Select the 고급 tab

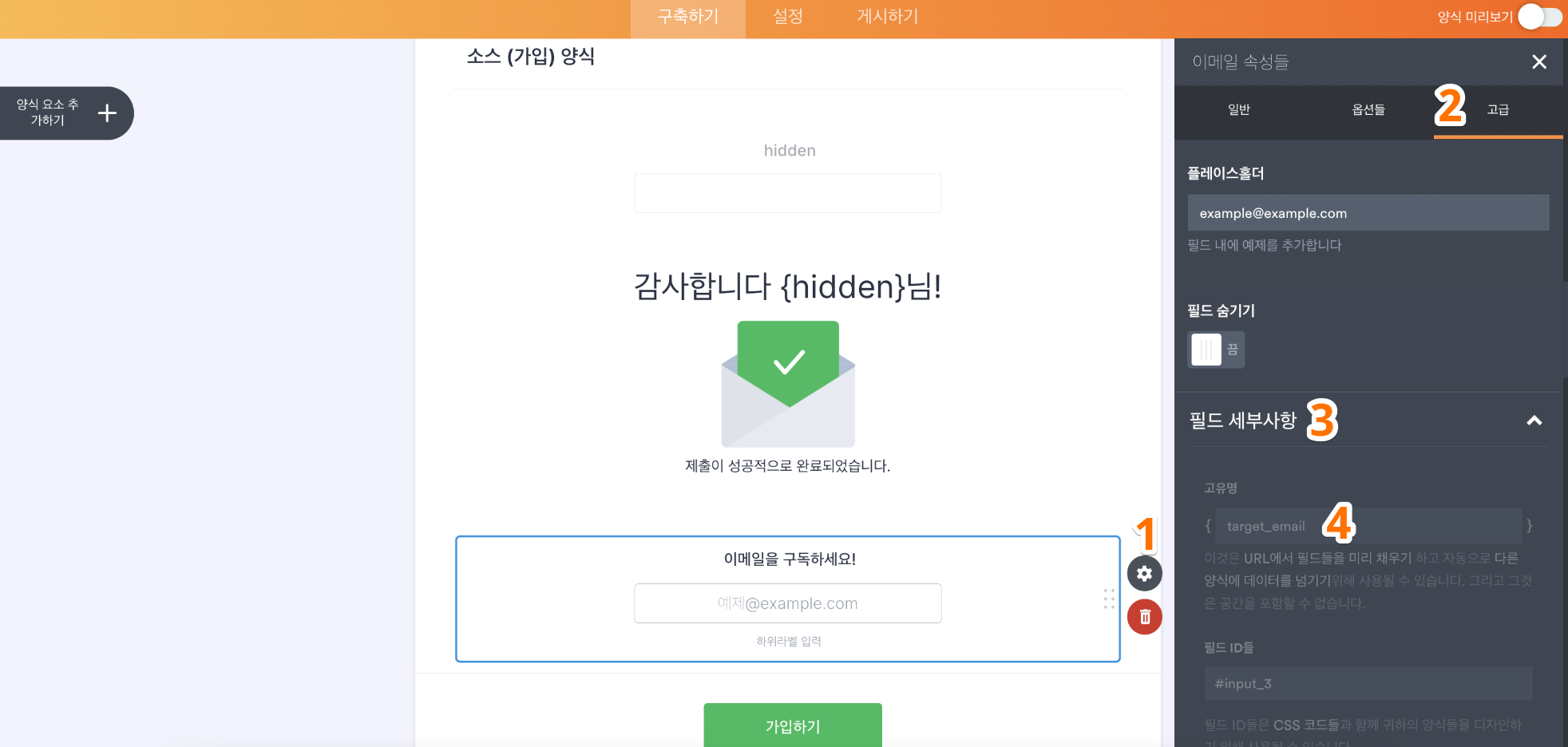[1498, 110]
